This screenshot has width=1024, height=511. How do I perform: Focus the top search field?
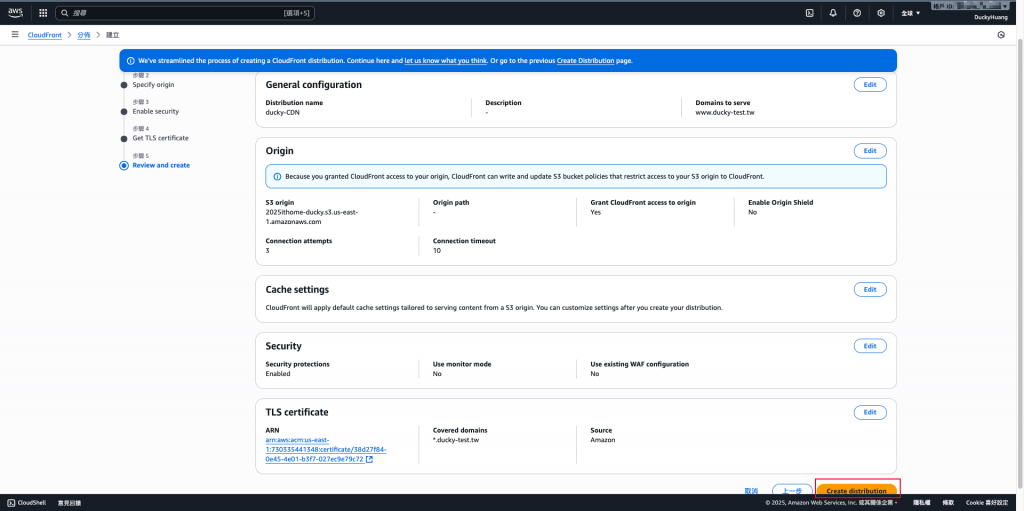(185, 12)
